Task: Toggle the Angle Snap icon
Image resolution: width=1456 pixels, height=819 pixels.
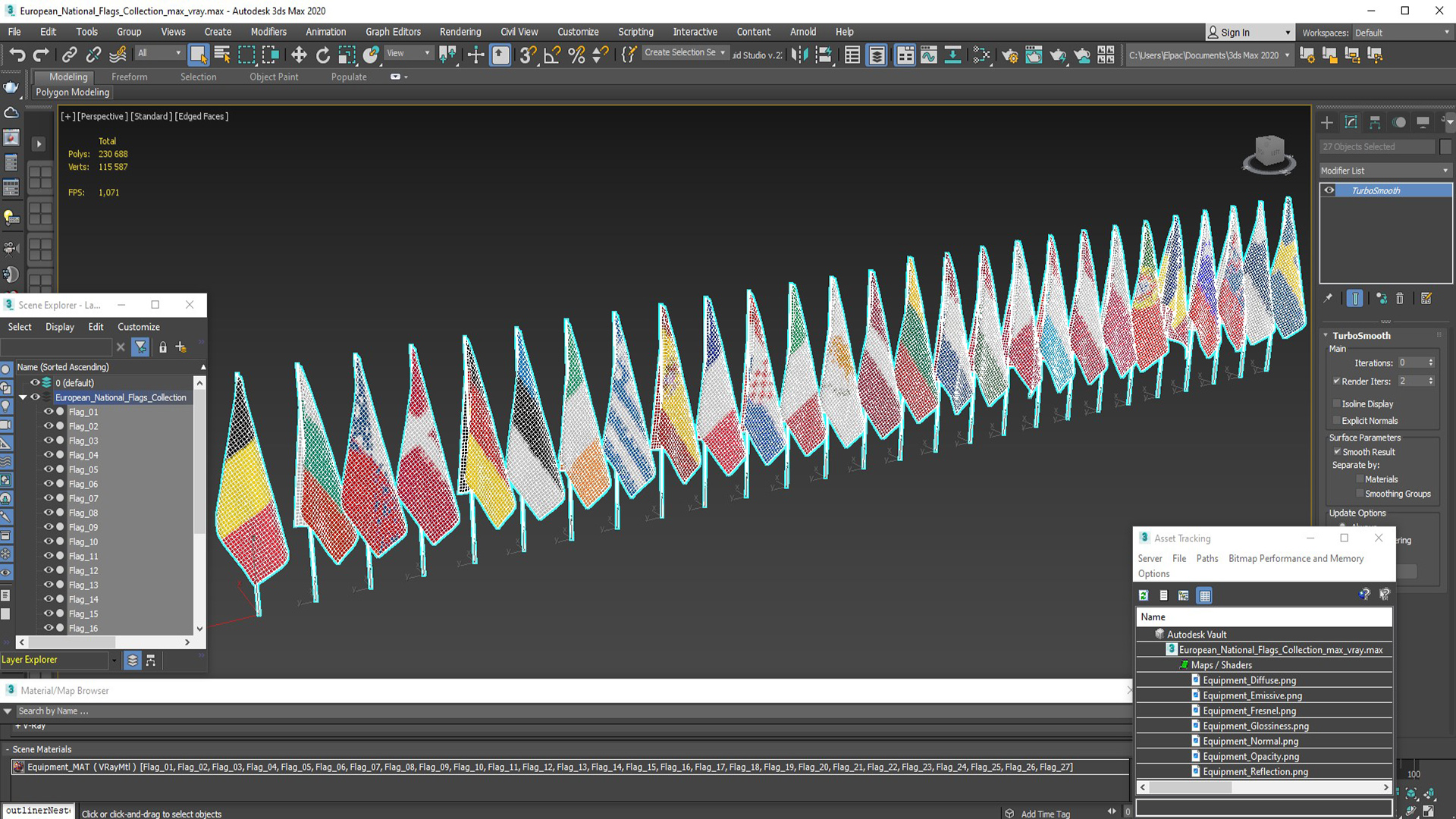Action: pos(552,55)
